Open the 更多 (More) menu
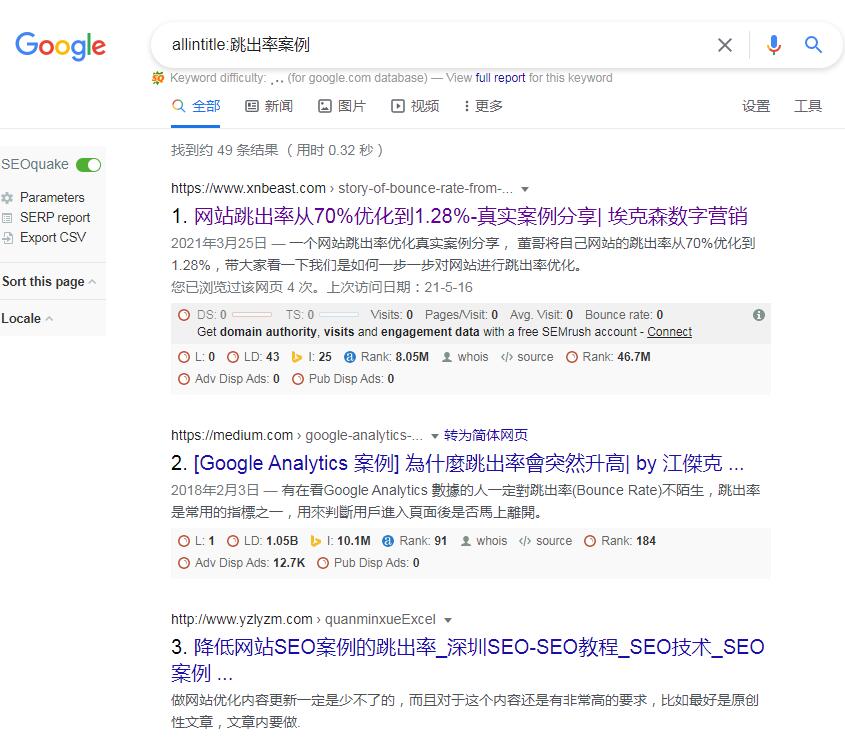The height and width of the screenshot is (737, 845). tap(483, 106)
